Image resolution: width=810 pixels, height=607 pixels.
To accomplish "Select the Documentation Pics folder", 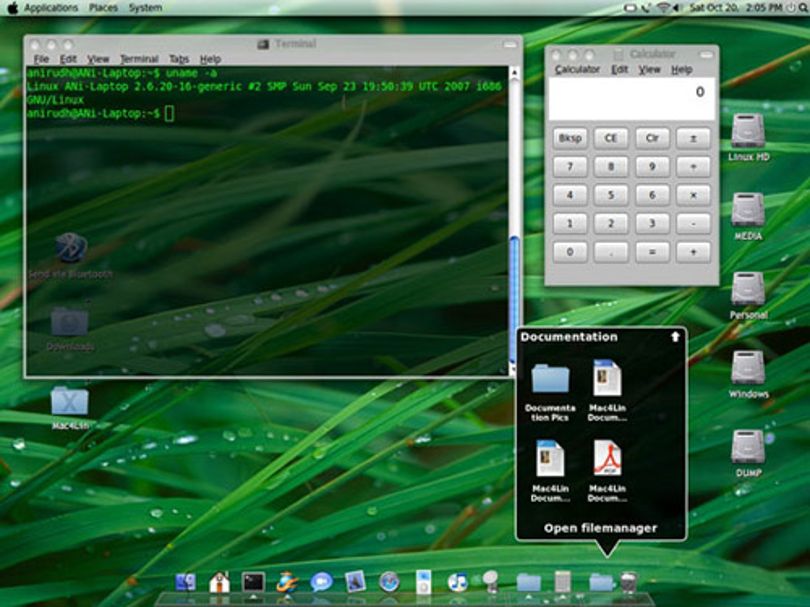I will coord(550,391).
